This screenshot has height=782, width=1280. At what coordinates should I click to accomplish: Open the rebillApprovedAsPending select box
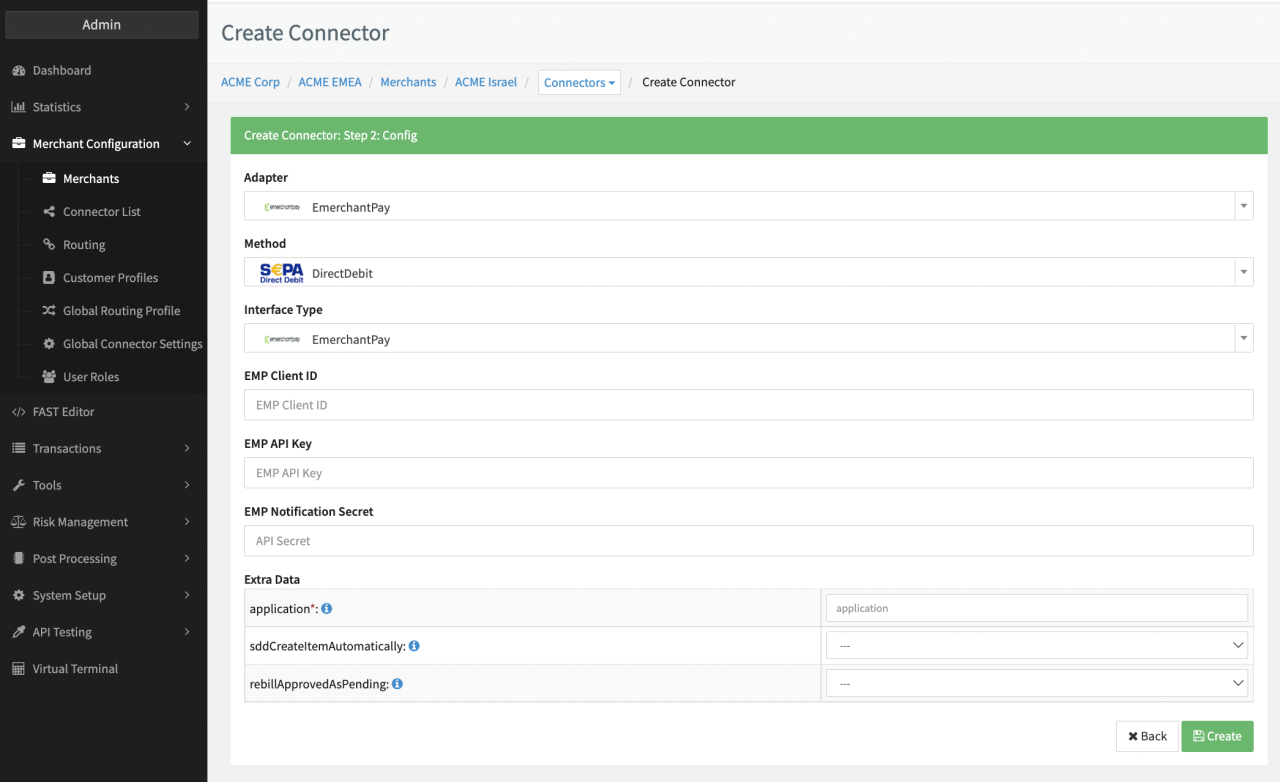pyautogui.click(x=1036, y=684)
